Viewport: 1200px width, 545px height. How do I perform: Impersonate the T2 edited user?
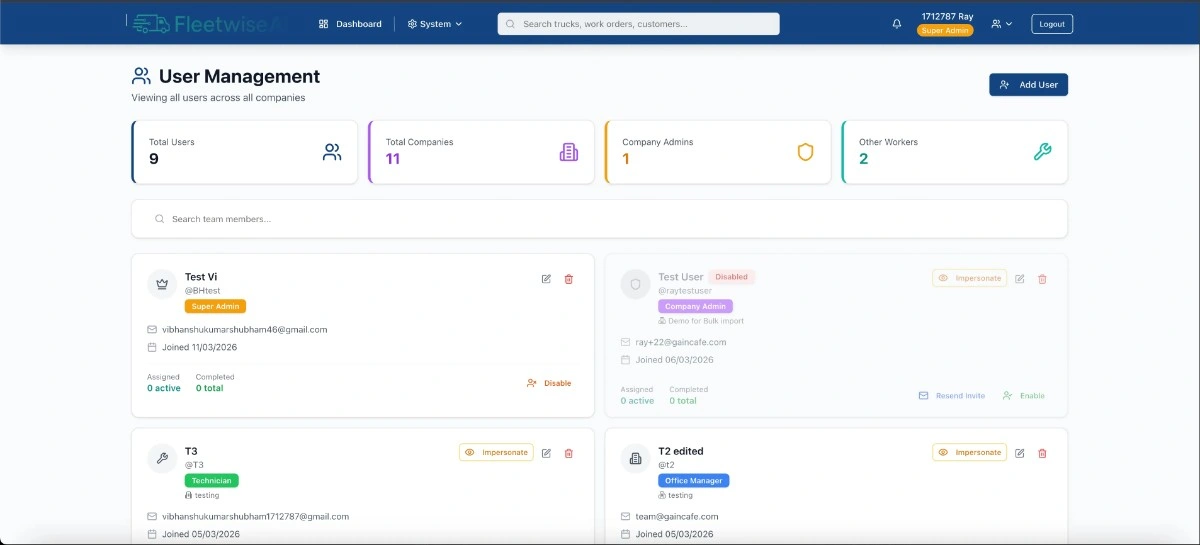(969, 452)
